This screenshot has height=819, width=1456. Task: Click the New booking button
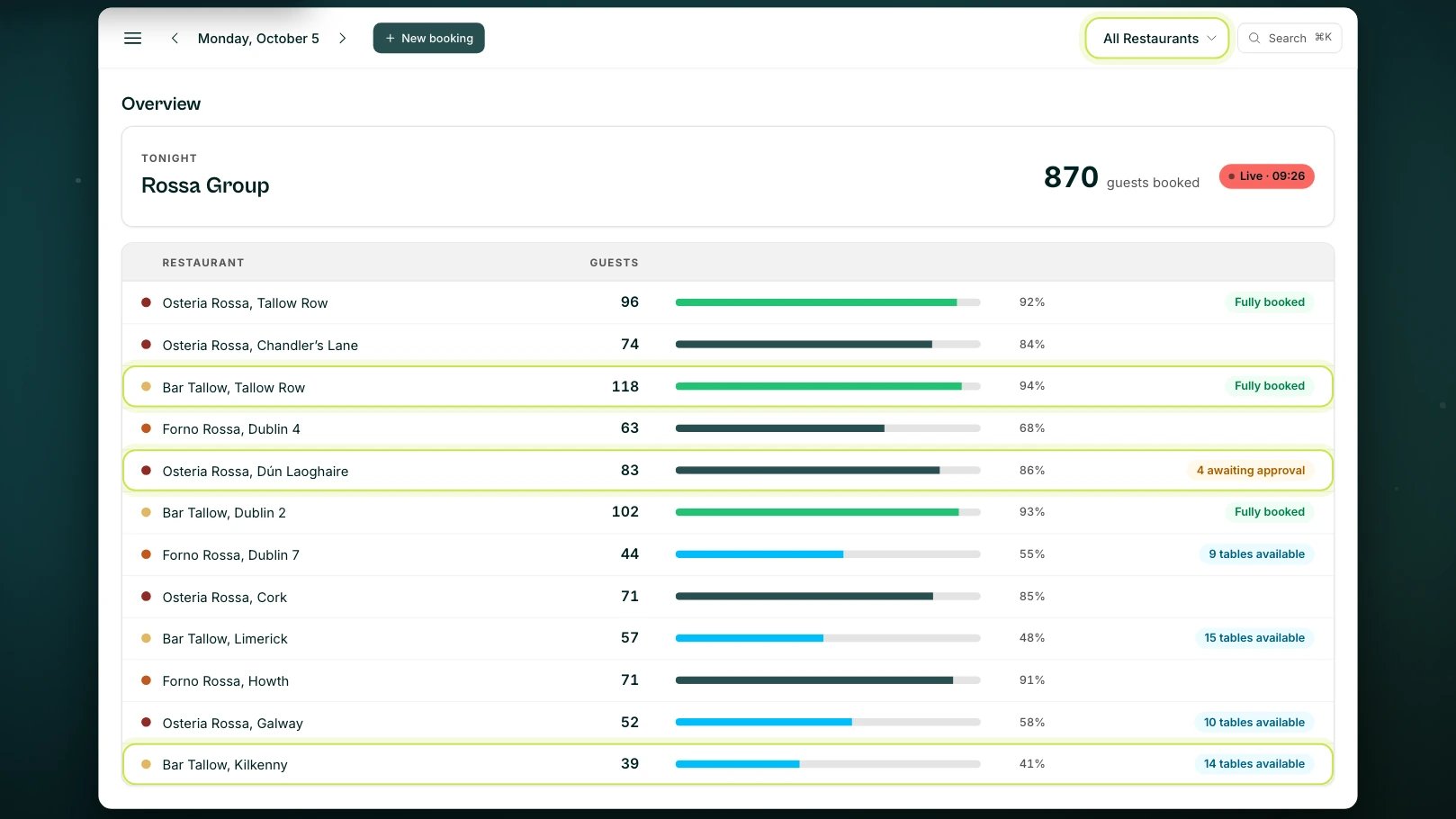tap(428, 38)
